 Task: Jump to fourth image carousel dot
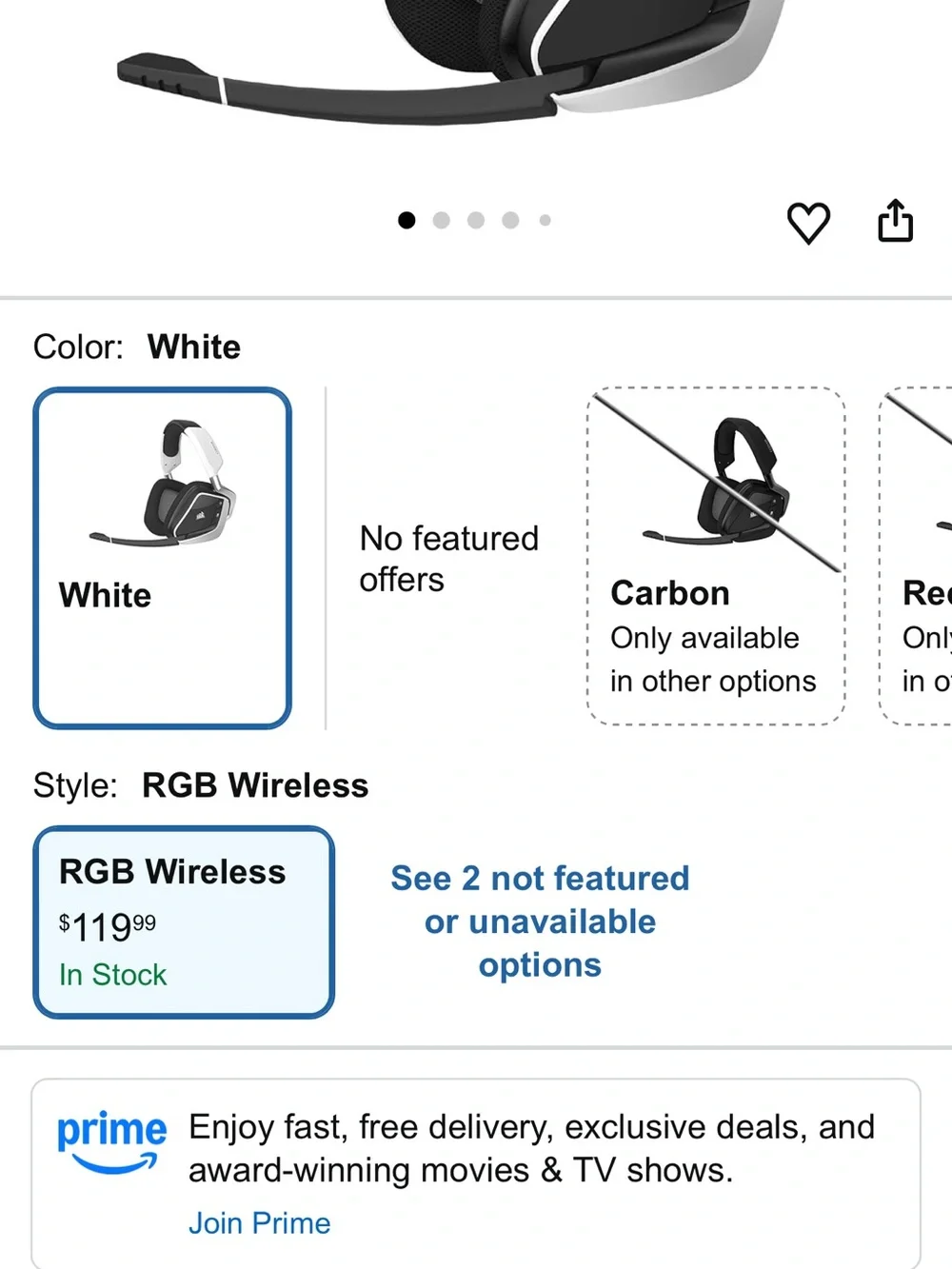point(510,220)
